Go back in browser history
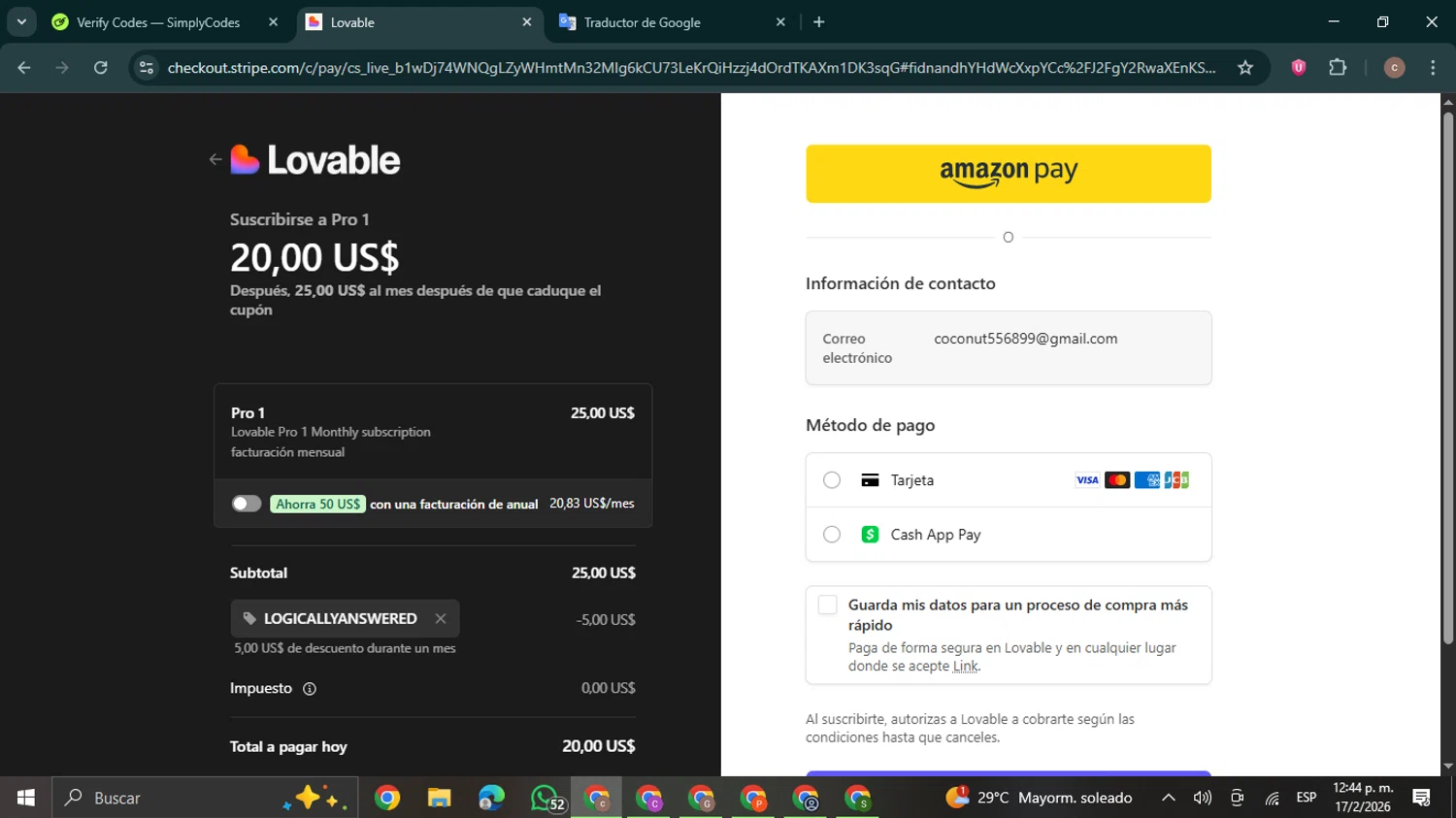This screenshot has width=1456, height=818. (x=24, y=68)
